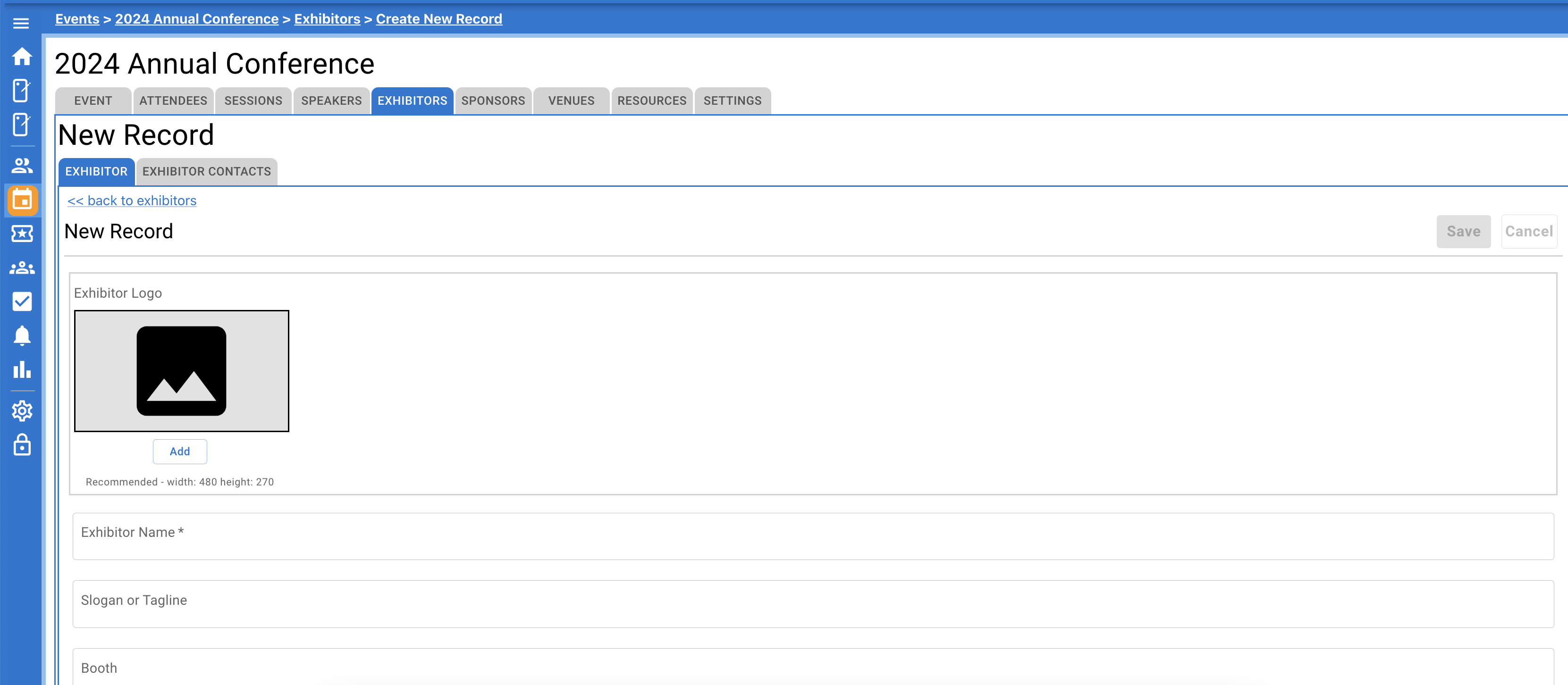
Task: Follow the back to exhibitors link
Action: click(132, 200)
